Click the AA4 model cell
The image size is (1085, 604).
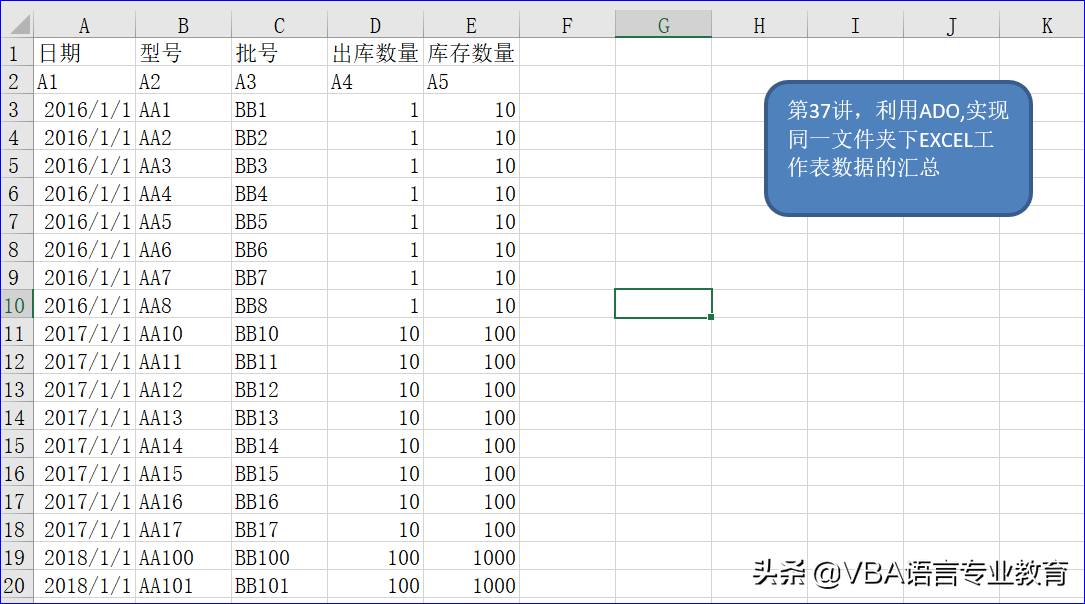point(183,193)
